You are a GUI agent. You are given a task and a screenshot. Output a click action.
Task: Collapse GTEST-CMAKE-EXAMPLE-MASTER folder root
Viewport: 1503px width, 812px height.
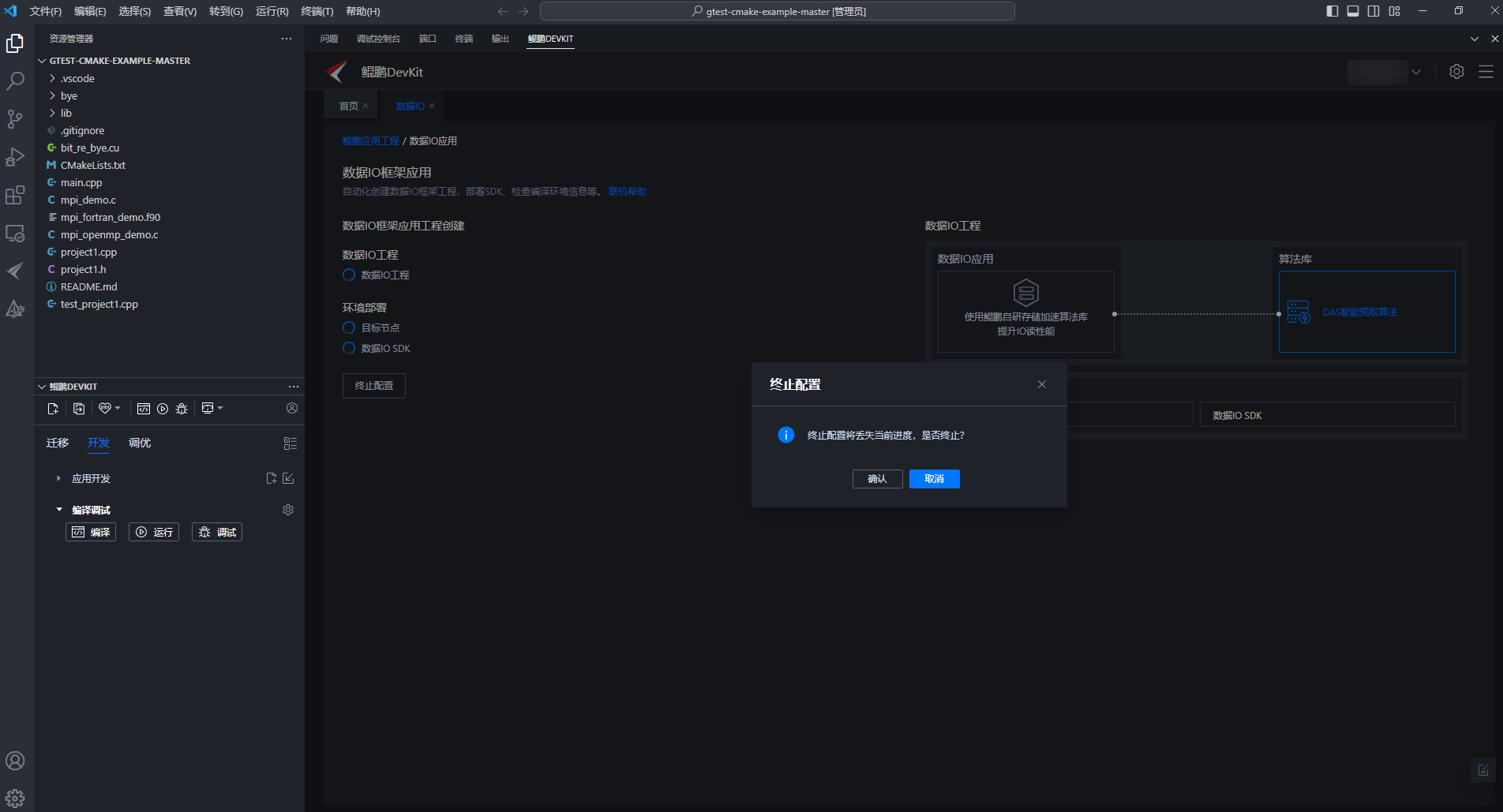tap(42, 61)
